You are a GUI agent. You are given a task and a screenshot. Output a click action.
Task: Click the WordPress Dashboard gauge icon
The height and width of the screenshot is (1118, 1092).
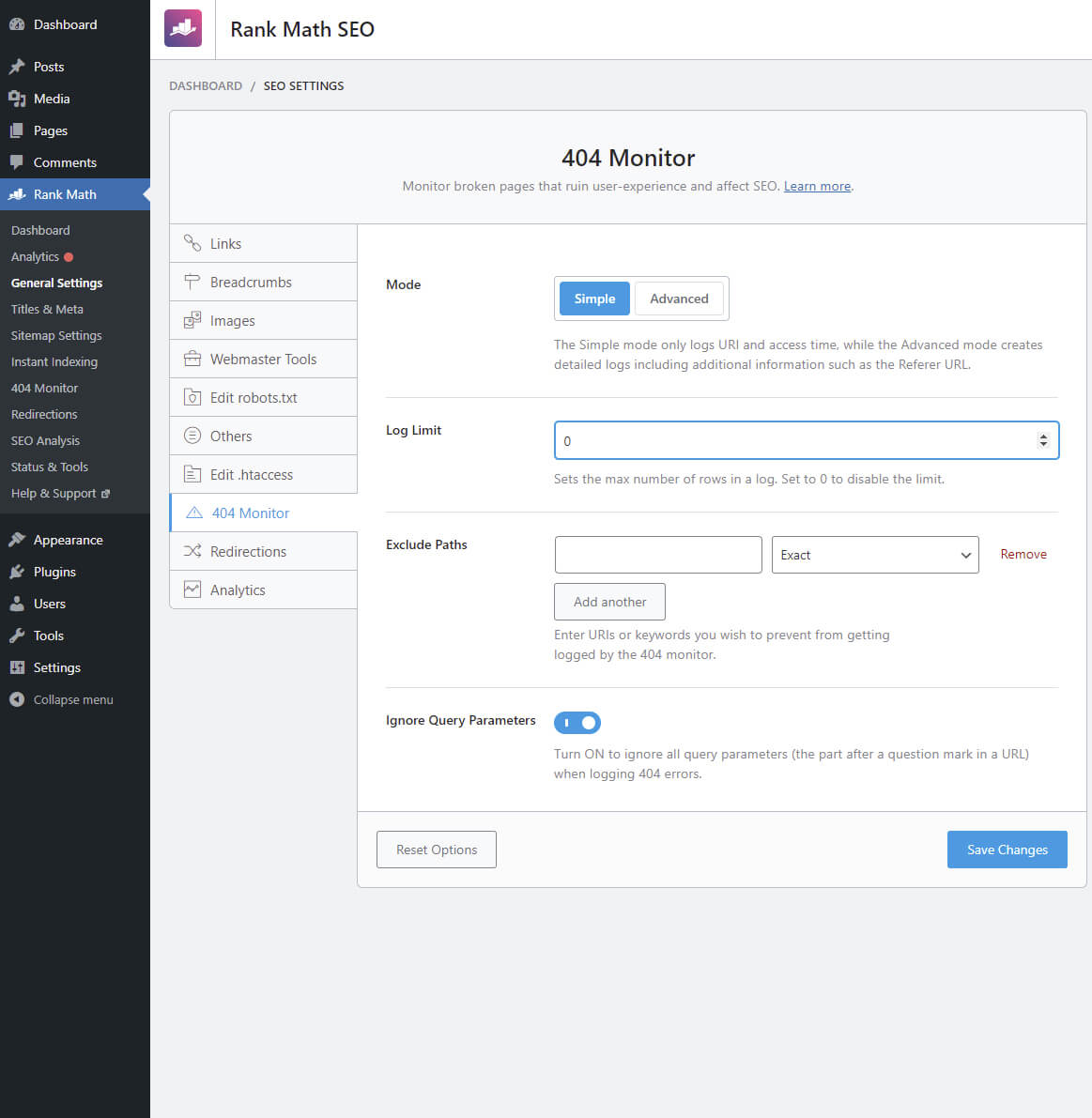pos(17,24)
